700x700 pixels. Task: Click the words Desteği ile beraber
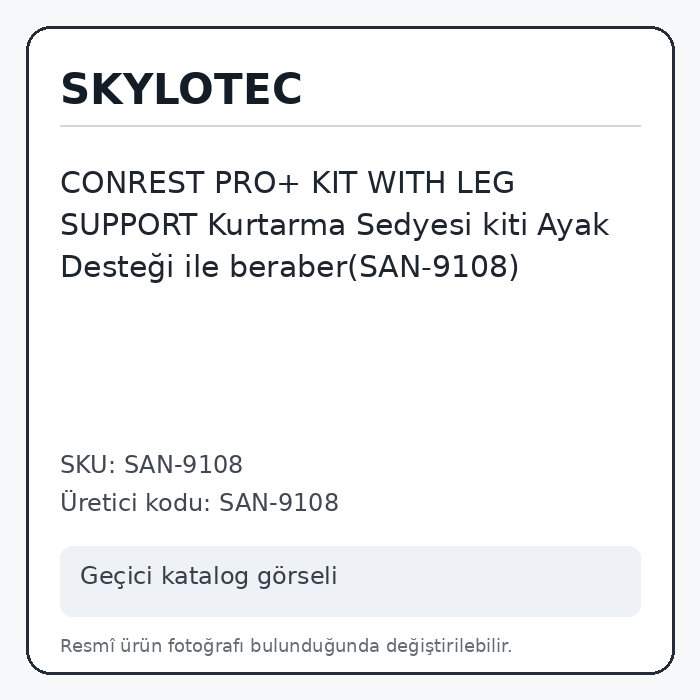click(204, 267)
